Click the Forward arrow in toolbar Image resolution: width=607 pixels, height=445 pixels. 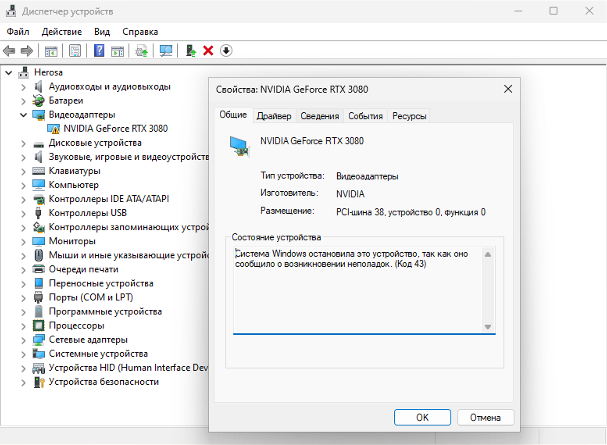pos(26,51)
